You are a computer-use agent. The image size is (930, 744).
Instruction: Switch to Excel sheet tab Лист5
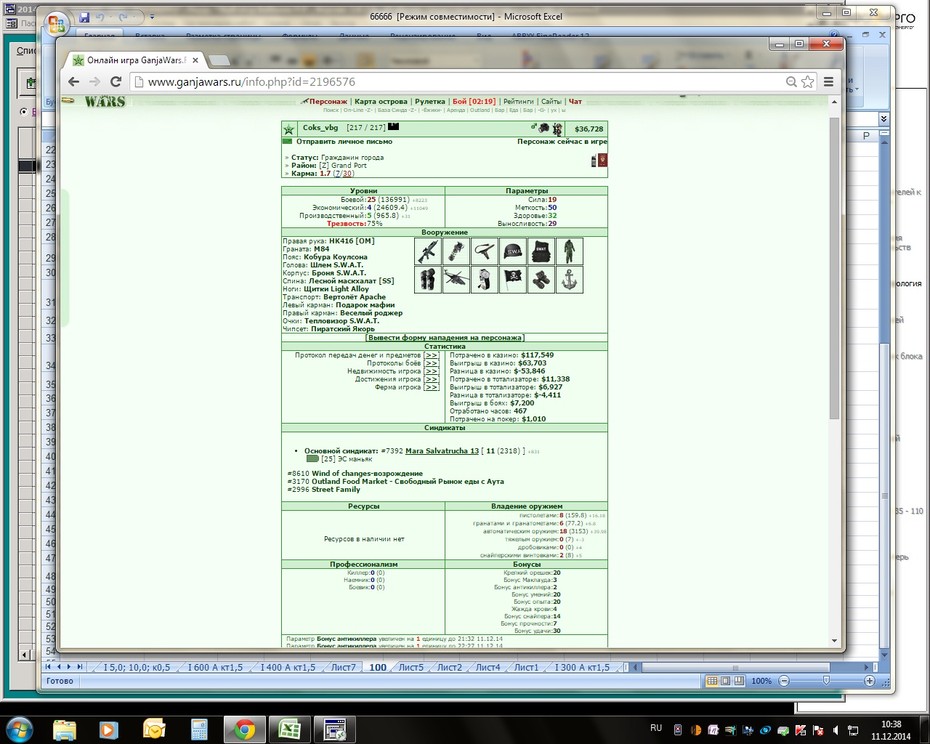click(x=411, y=667)
